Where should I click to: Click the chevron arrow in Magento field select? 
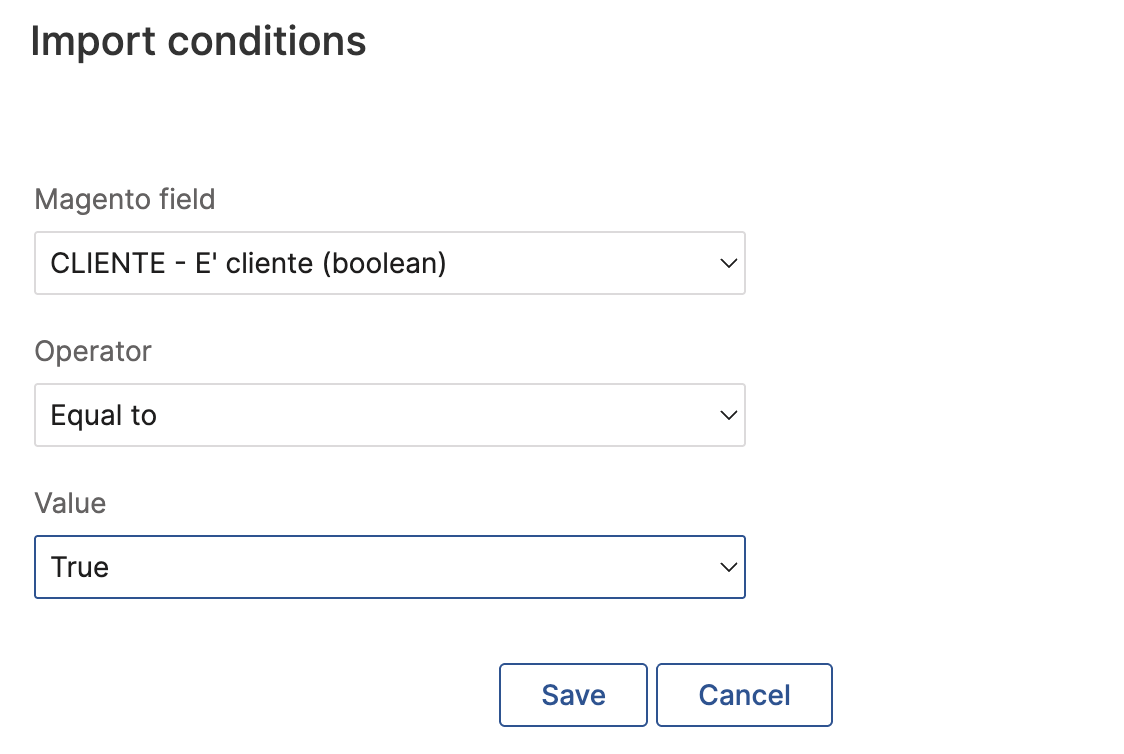click(729, 263)
